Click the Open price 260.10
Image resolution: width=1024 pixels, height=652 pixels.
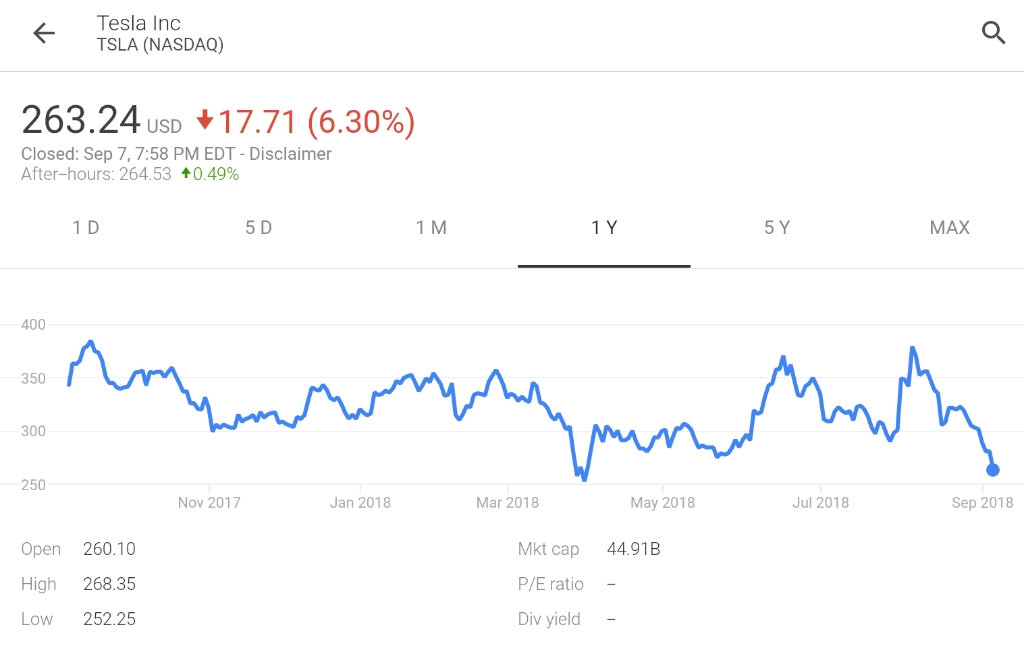pos(109,549)
